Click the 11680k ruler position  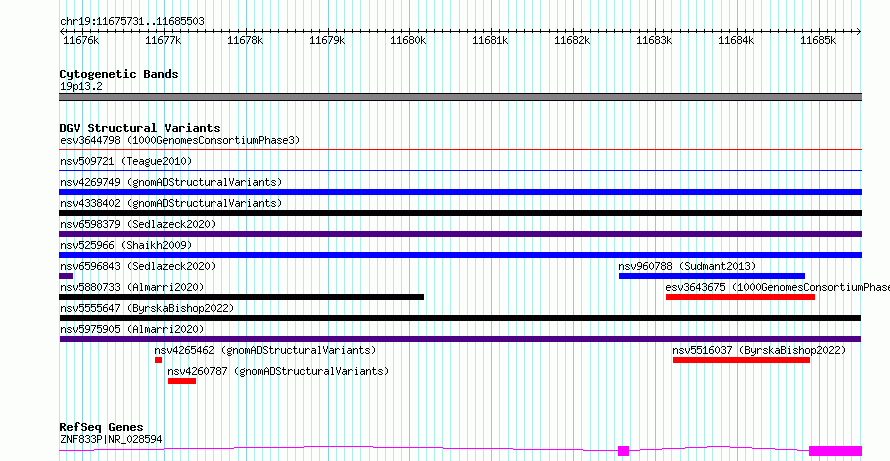pyautogui.click(x=409, y=40)
